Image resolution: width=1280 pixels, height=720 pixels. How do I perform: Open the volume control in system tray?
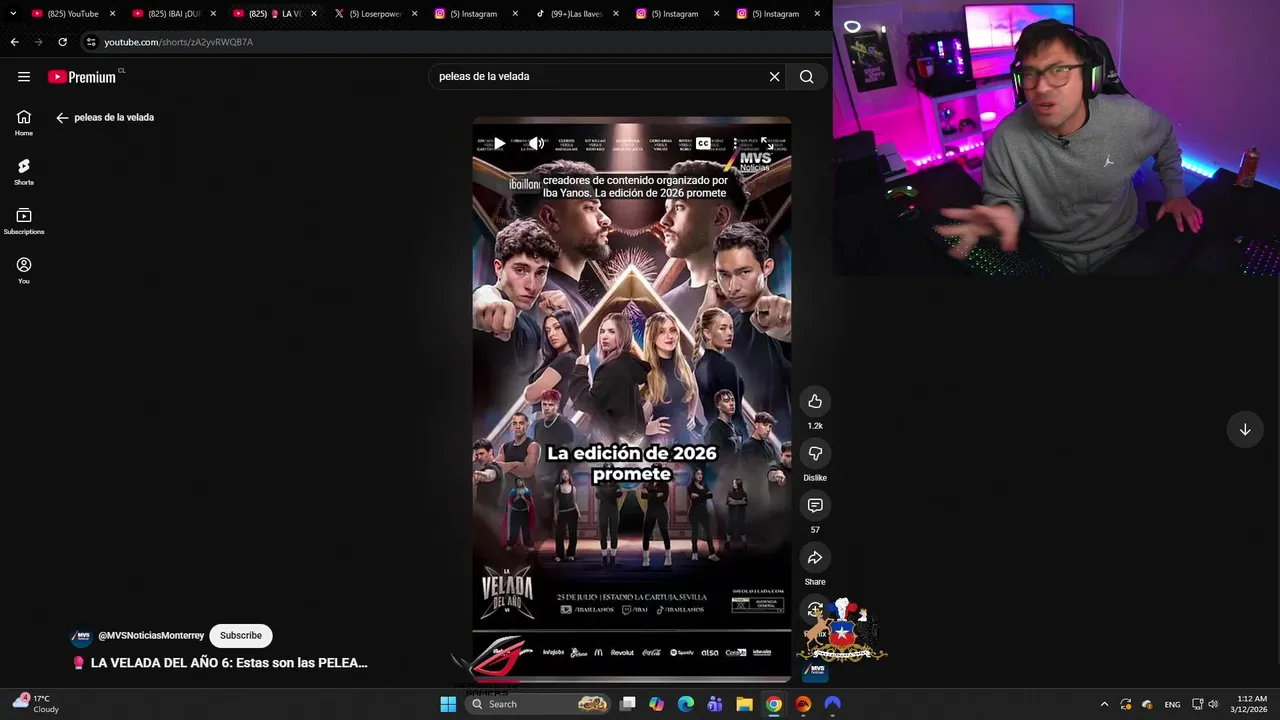click(x=1213, y=704)
